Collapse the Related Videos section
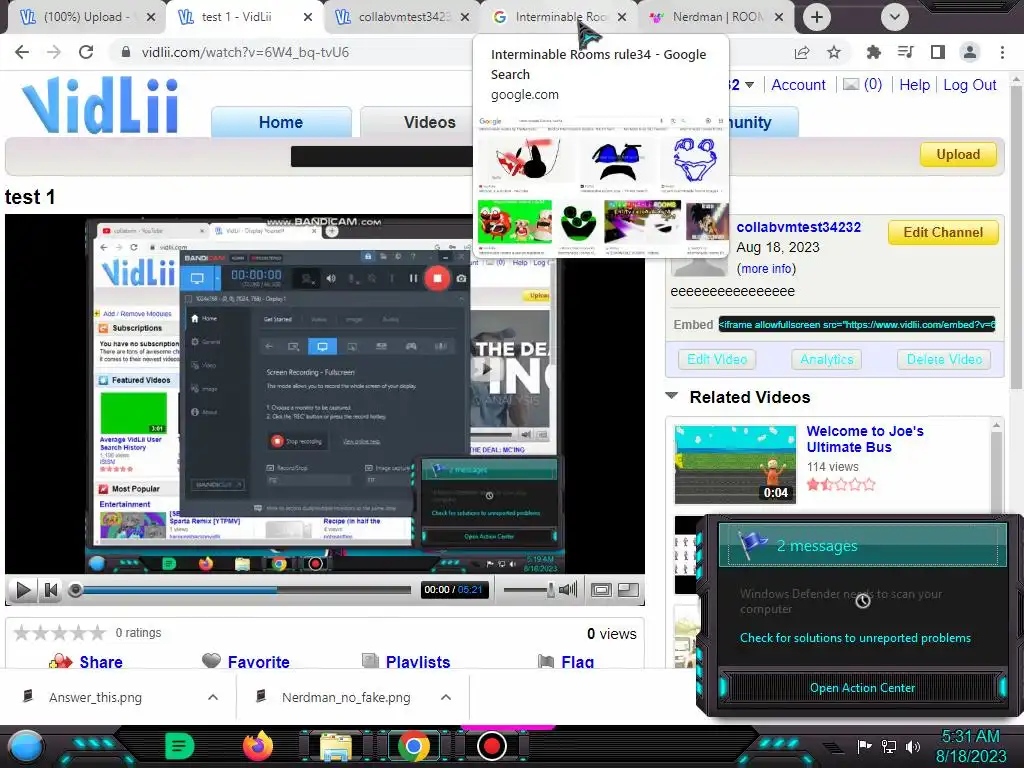This screenshot has height=768, width=1024. point(671,396)
